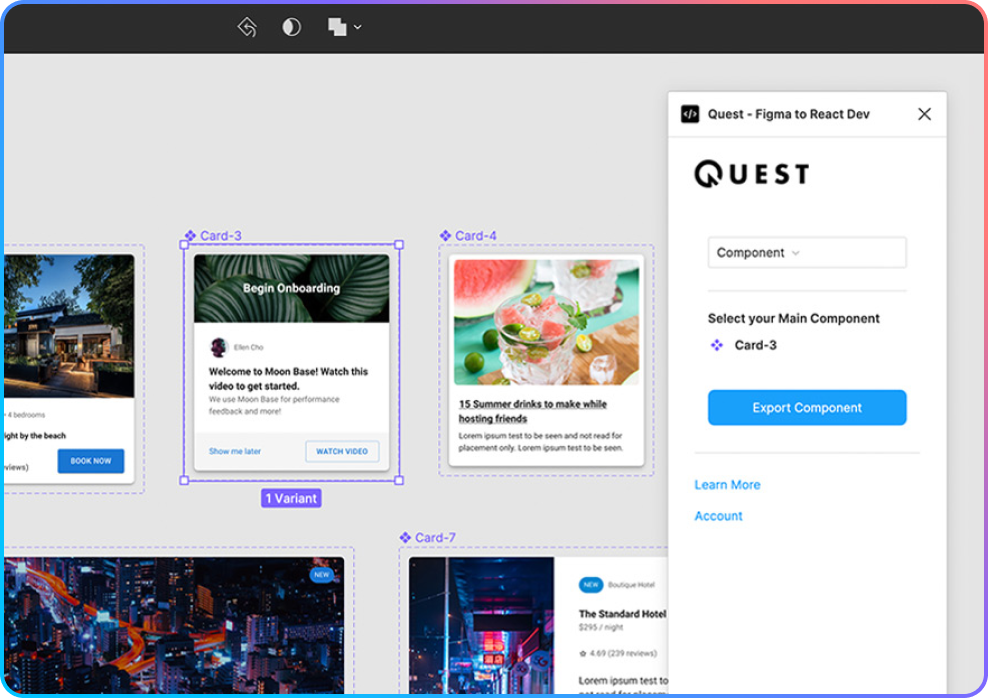This screenshot has width=988, height=698.
Task: Click the neon street photo in Card-7
Action: 481,625
